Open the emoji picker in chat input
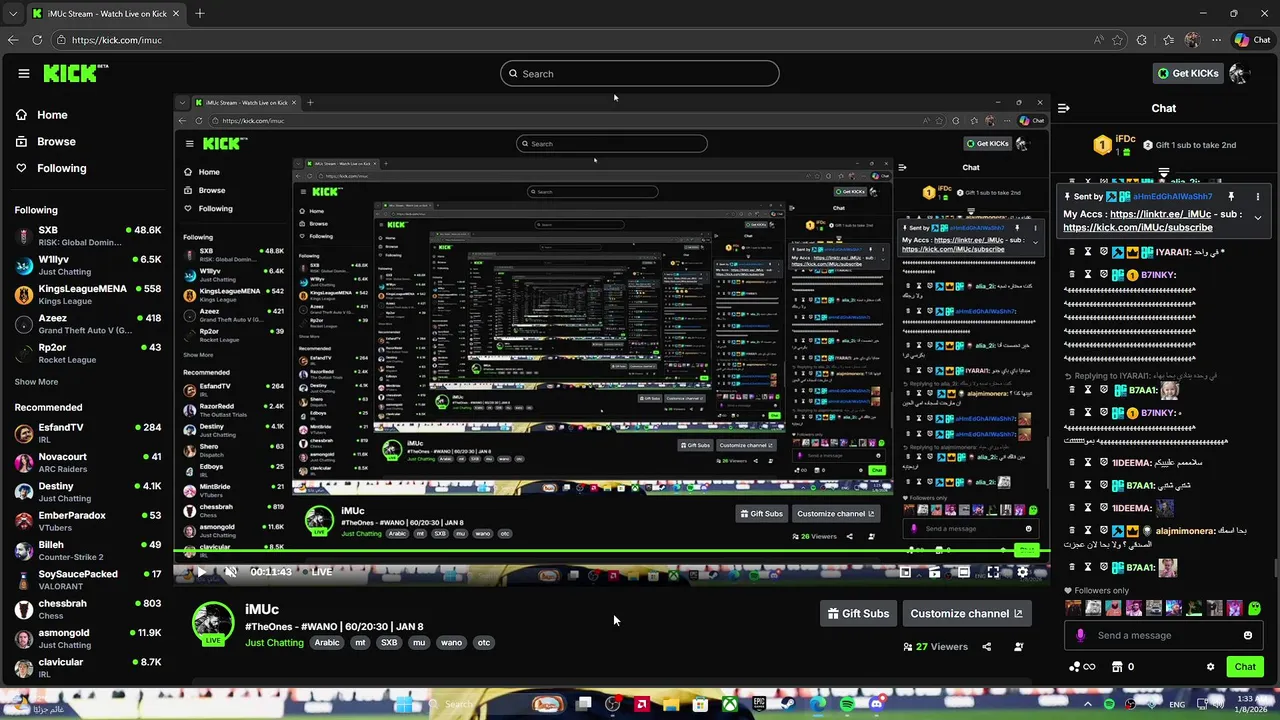This screenshot has height=720, width=1280. click(x=1248, y=635)
